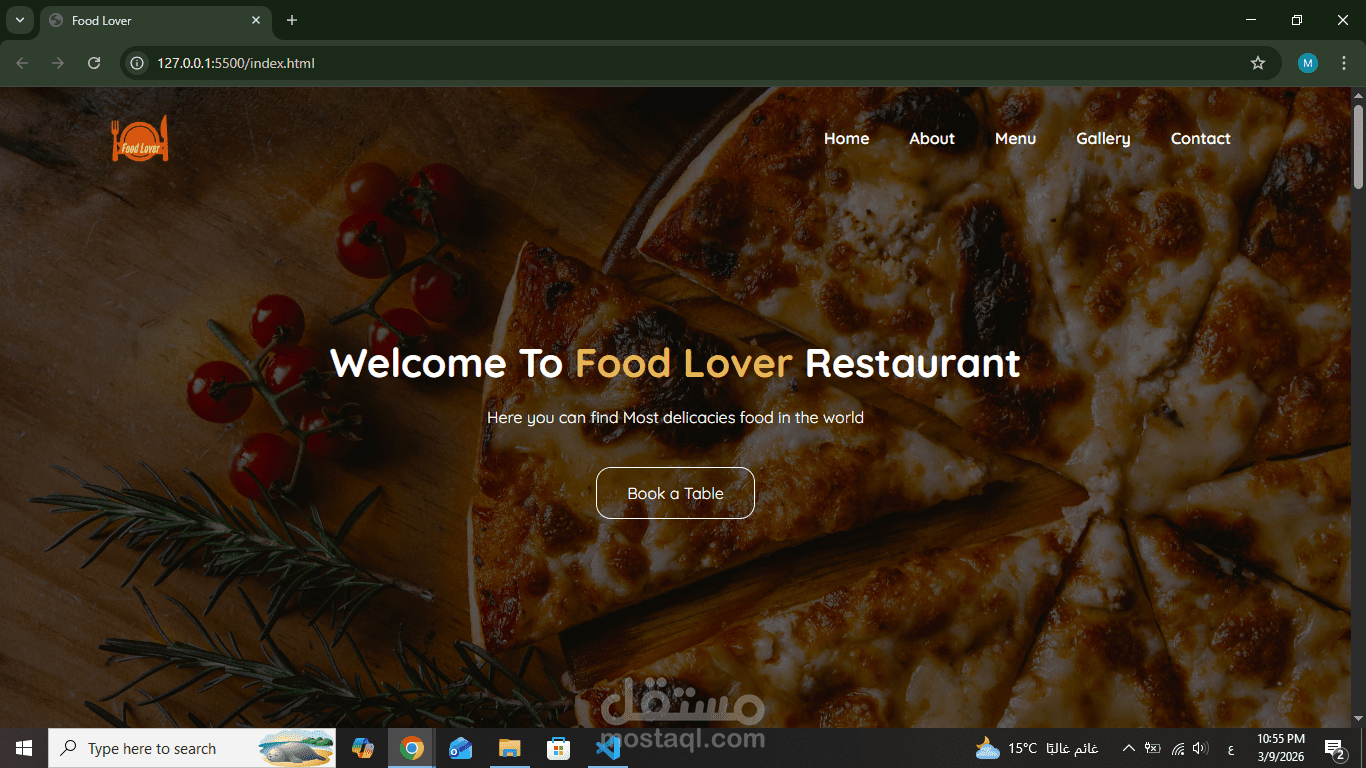Launch the Microsoft Store from the taskbar
The image size is (1366, 768).
click(558, 747)
